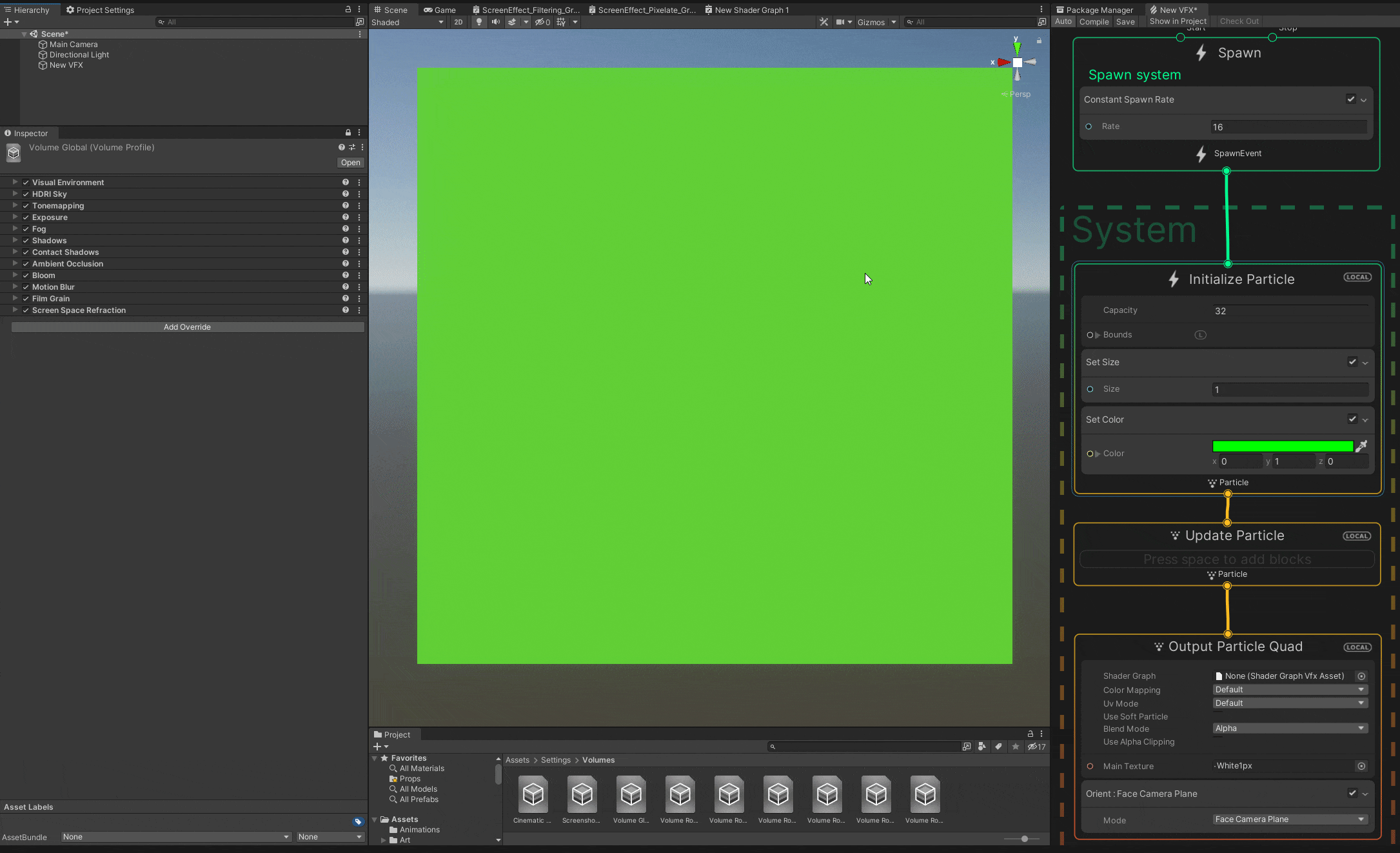Toggle hidden packages visibility in Project

click(x=1036, y=747)
